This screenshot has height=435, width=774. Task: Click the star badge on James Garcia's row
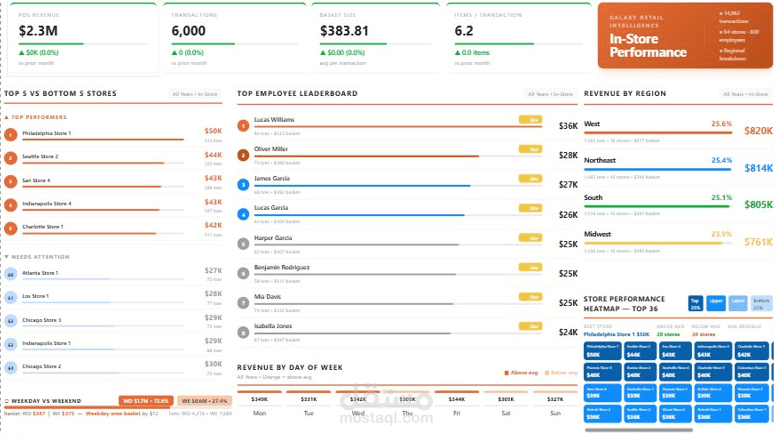530,179
